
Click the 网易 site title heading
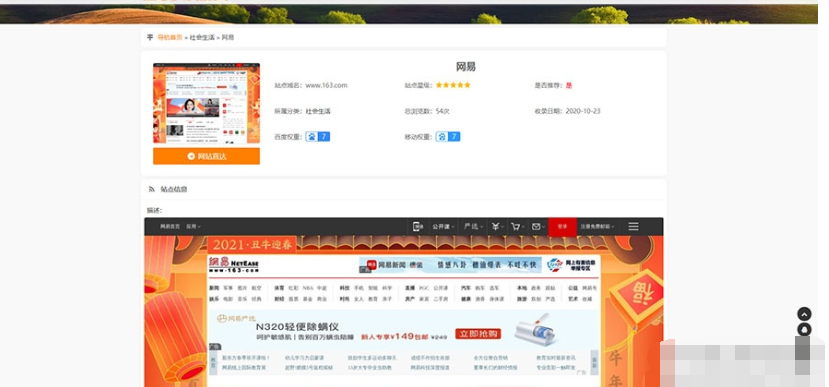click(x=466, y=67)
